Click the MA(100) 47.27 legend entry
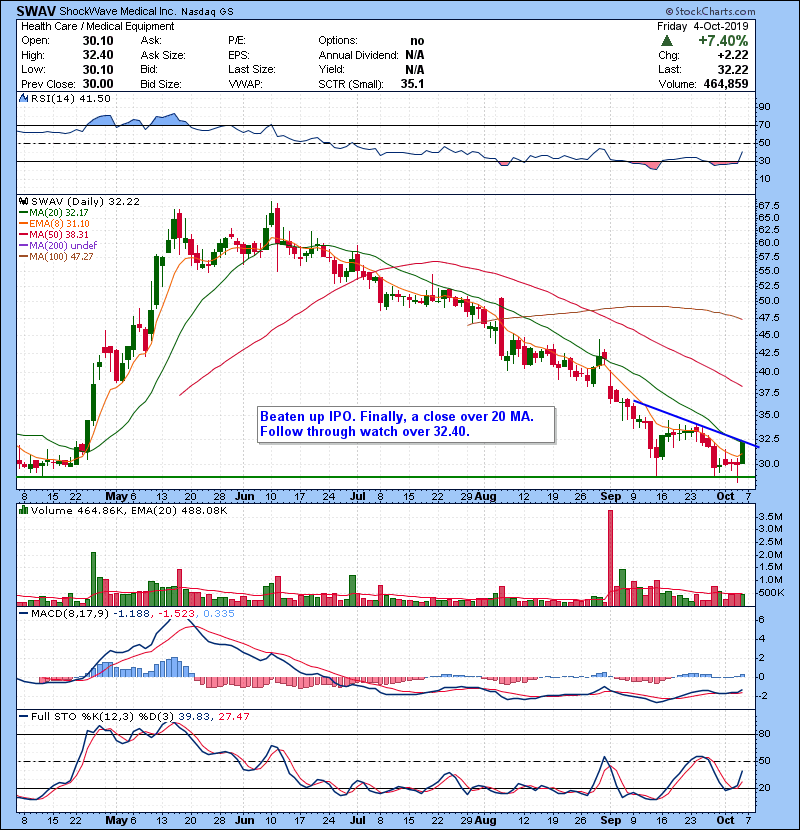800x830 pixels. [61, 256]
